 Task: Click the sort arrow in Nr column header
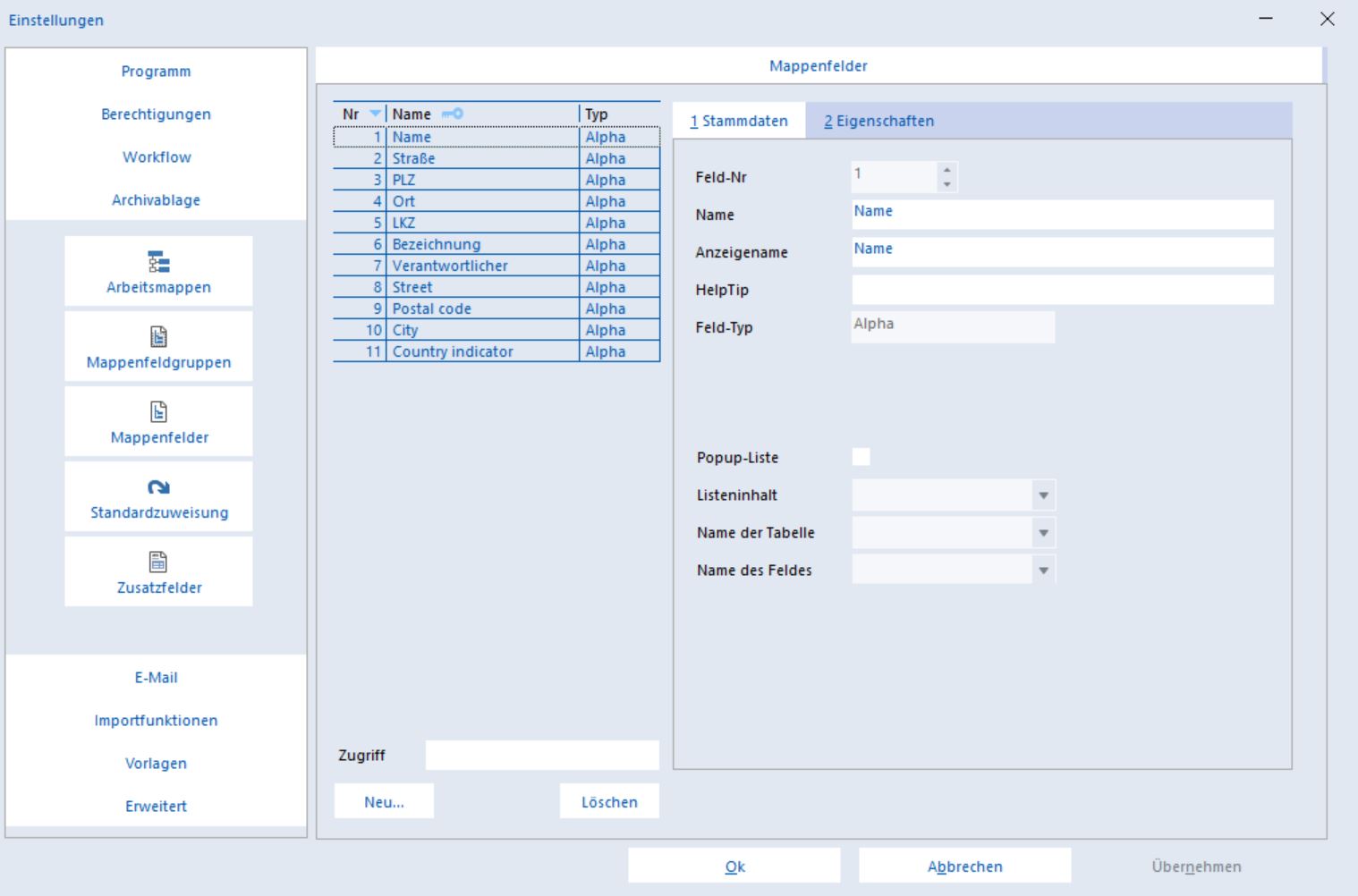(x=376, y=114)
